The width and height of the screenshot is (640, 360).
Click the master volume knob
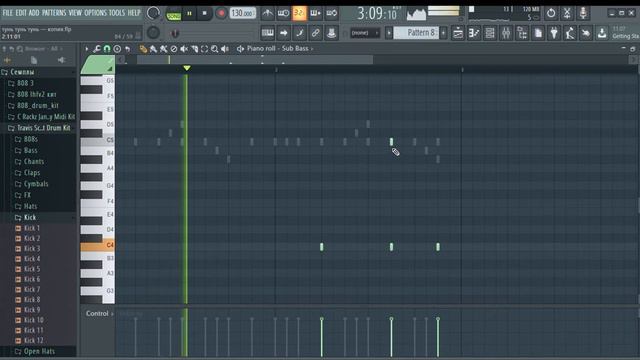[x=153, y=13]
